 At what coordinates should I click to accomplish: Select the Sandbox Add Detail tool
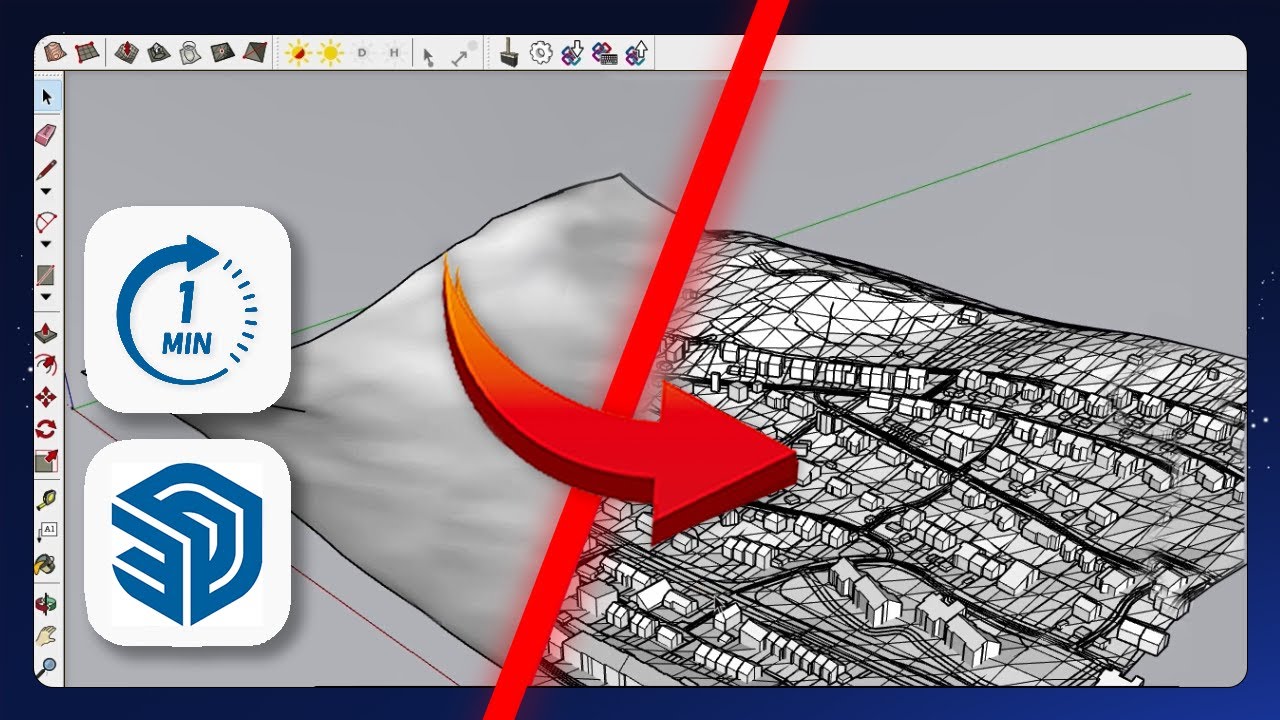tap(222, 53)
